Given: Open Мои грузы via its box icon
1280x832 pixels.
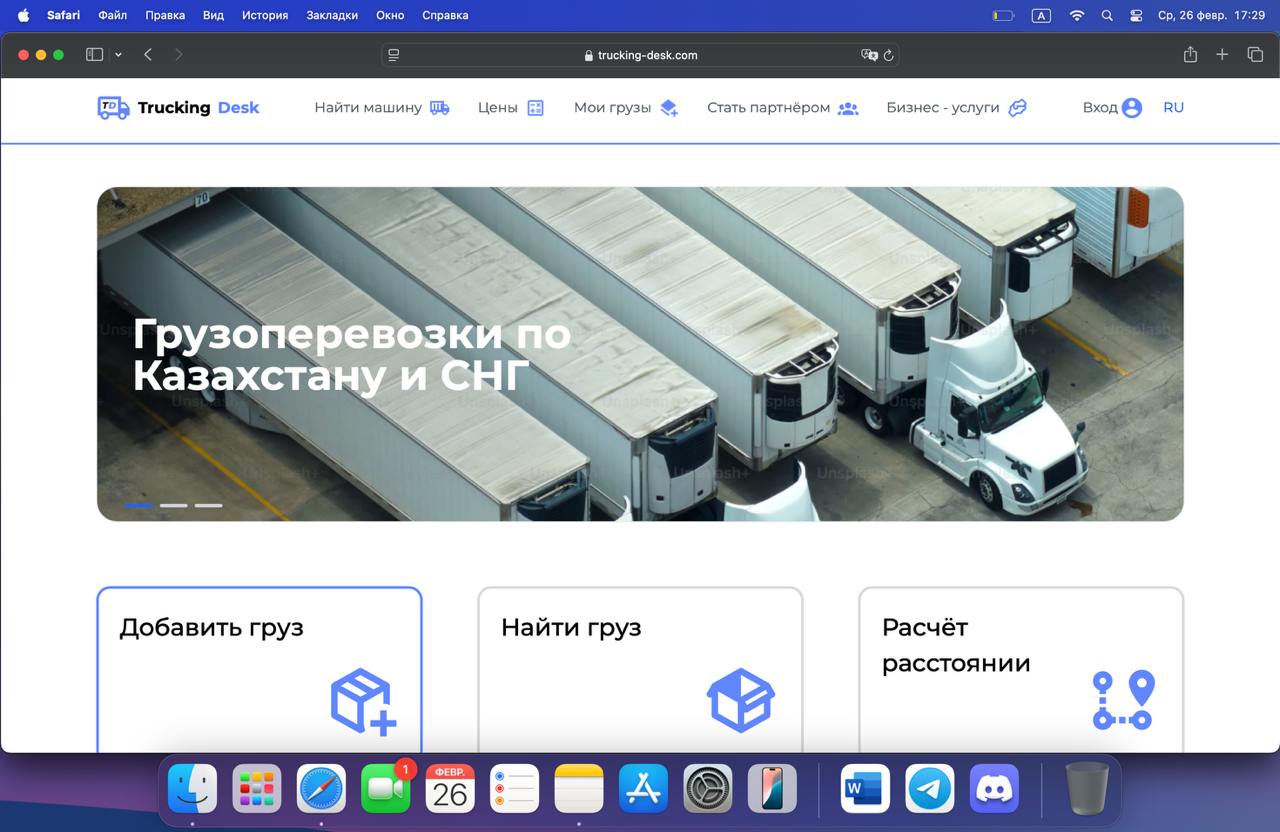Looking at the screenshot, I should pos(667,107).
